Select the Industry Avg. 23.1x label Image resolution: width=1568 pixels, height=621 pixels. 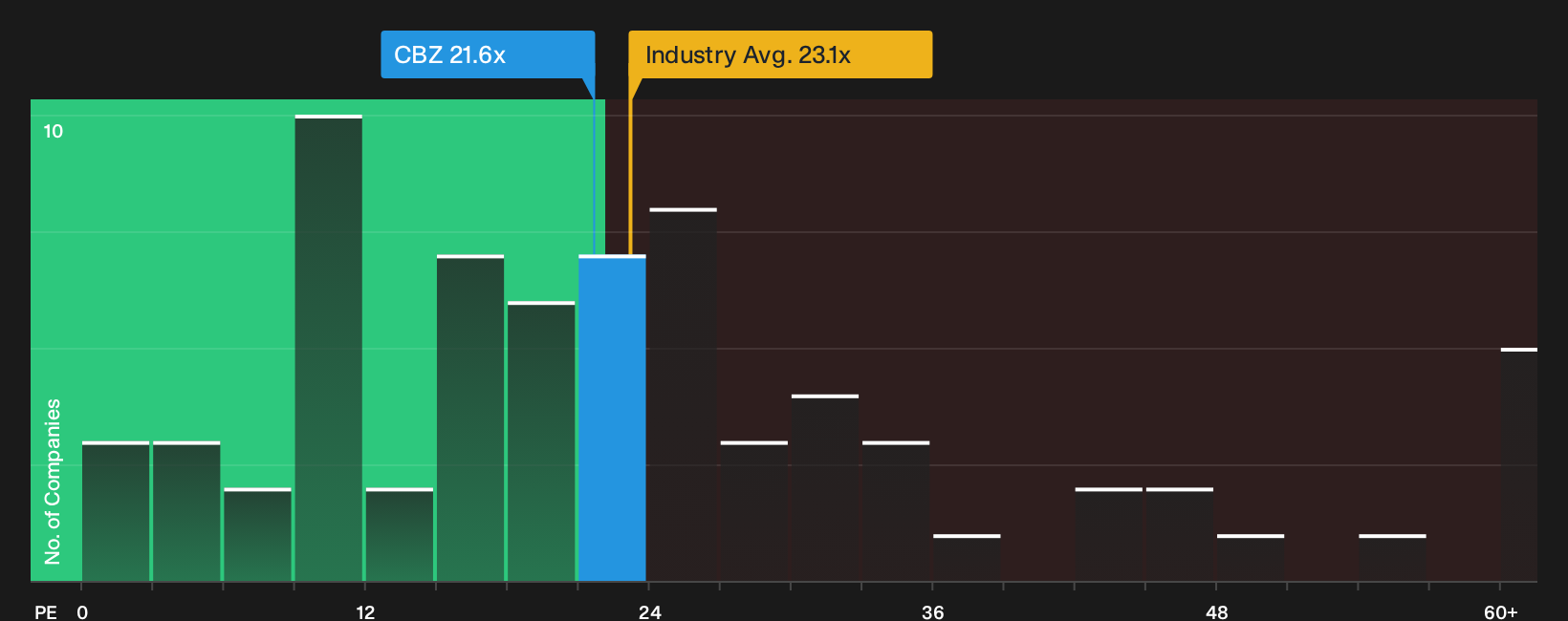click(780, 54)
